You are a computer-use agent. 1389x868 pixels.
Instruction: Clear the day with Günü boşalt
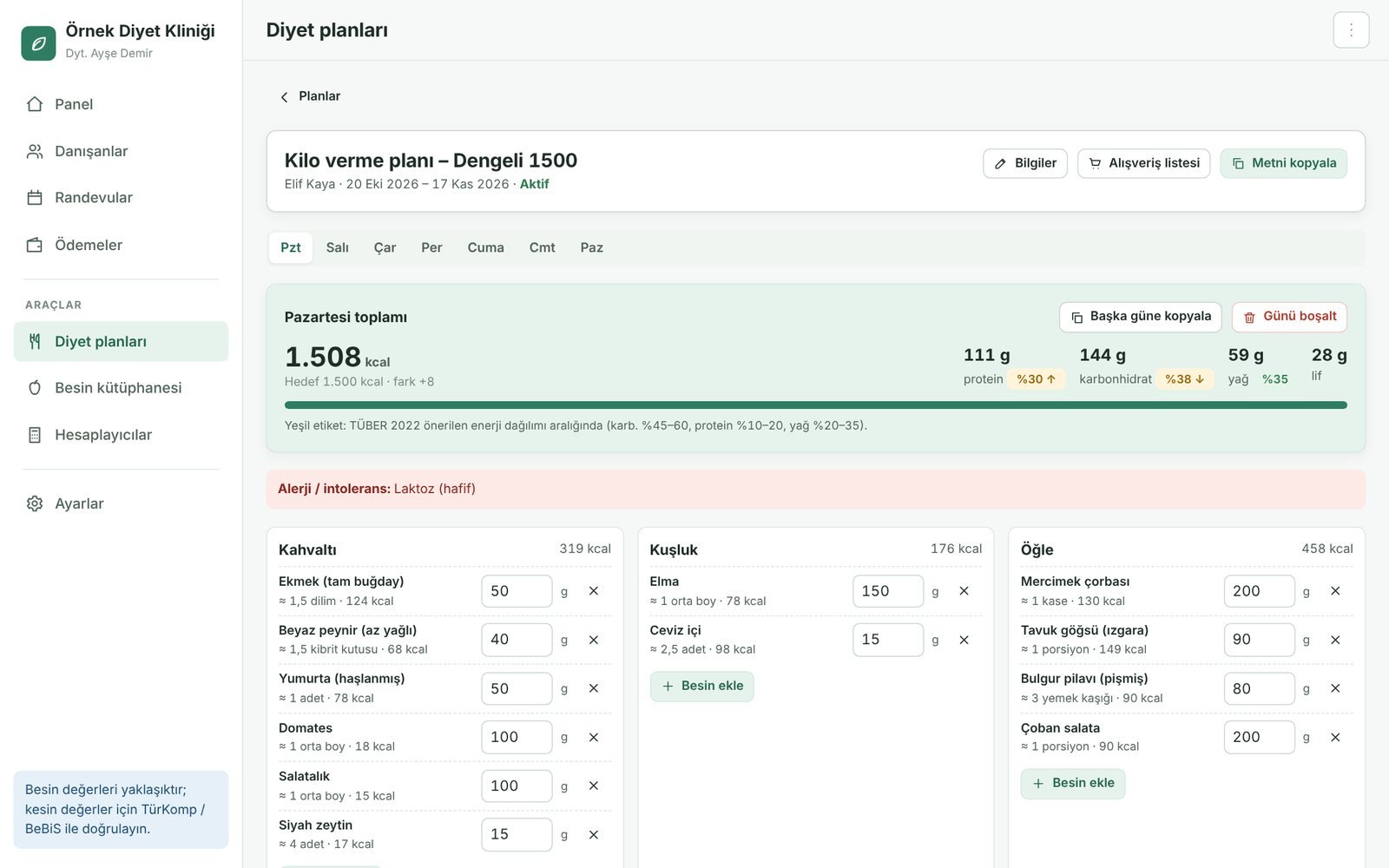pyautogui.click(x=1289, y=317)
